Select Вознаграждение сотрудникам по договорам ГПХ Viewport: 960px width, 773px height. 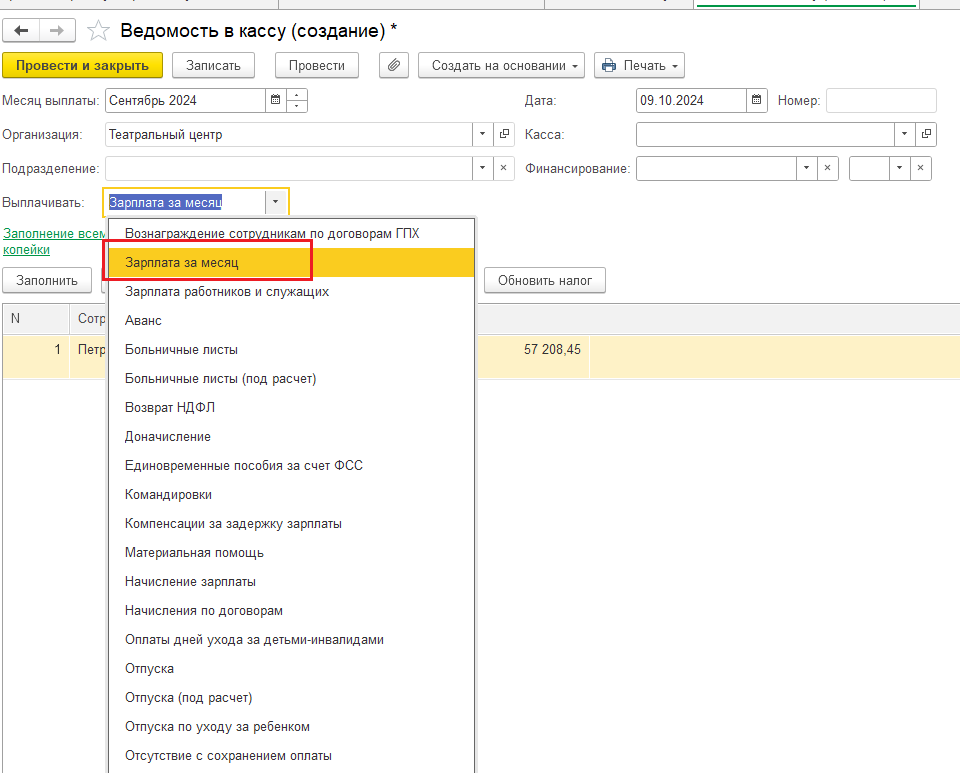tap(291, 233)
